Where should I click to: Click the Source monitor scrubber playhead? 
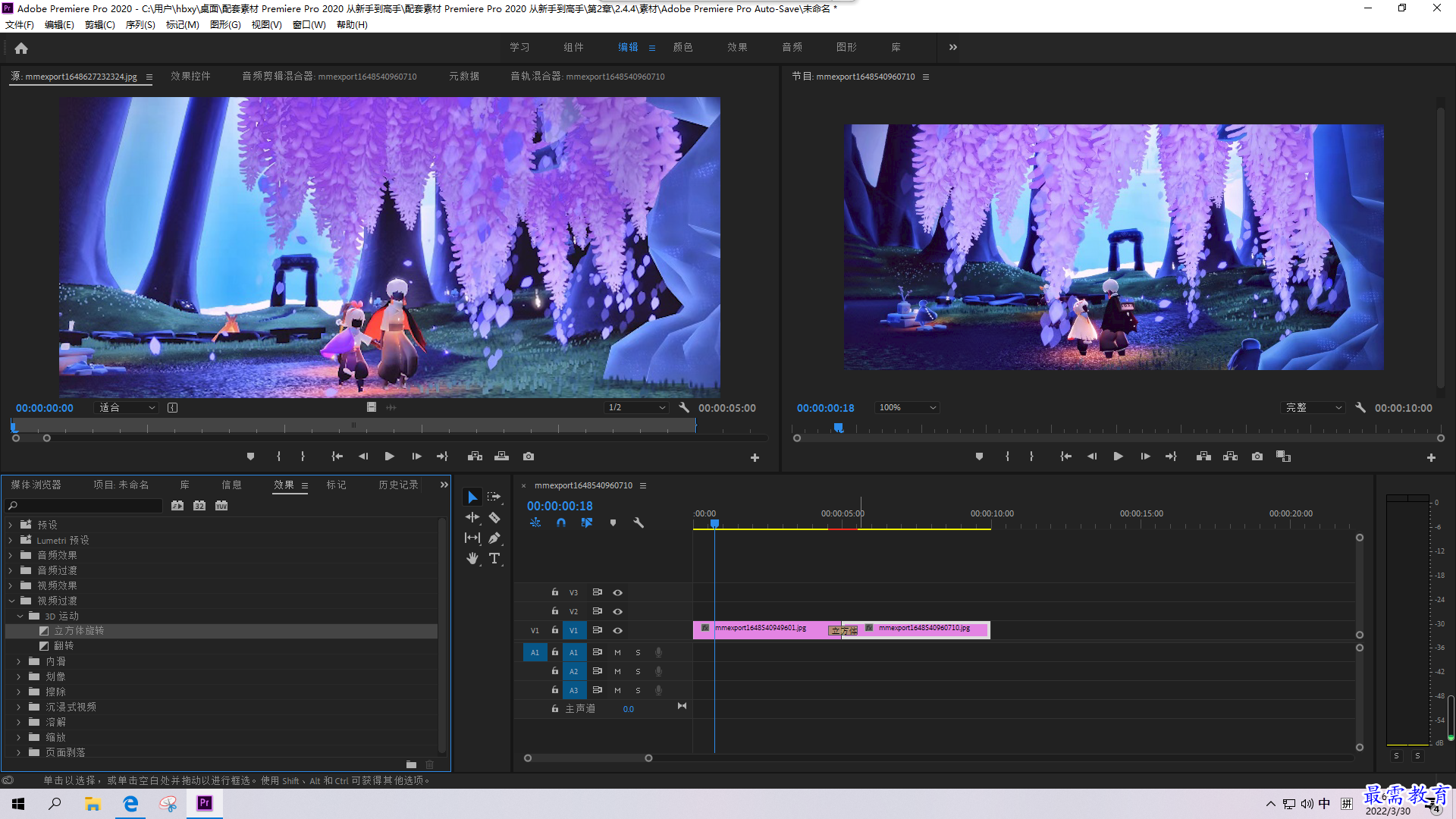(14, 426)
